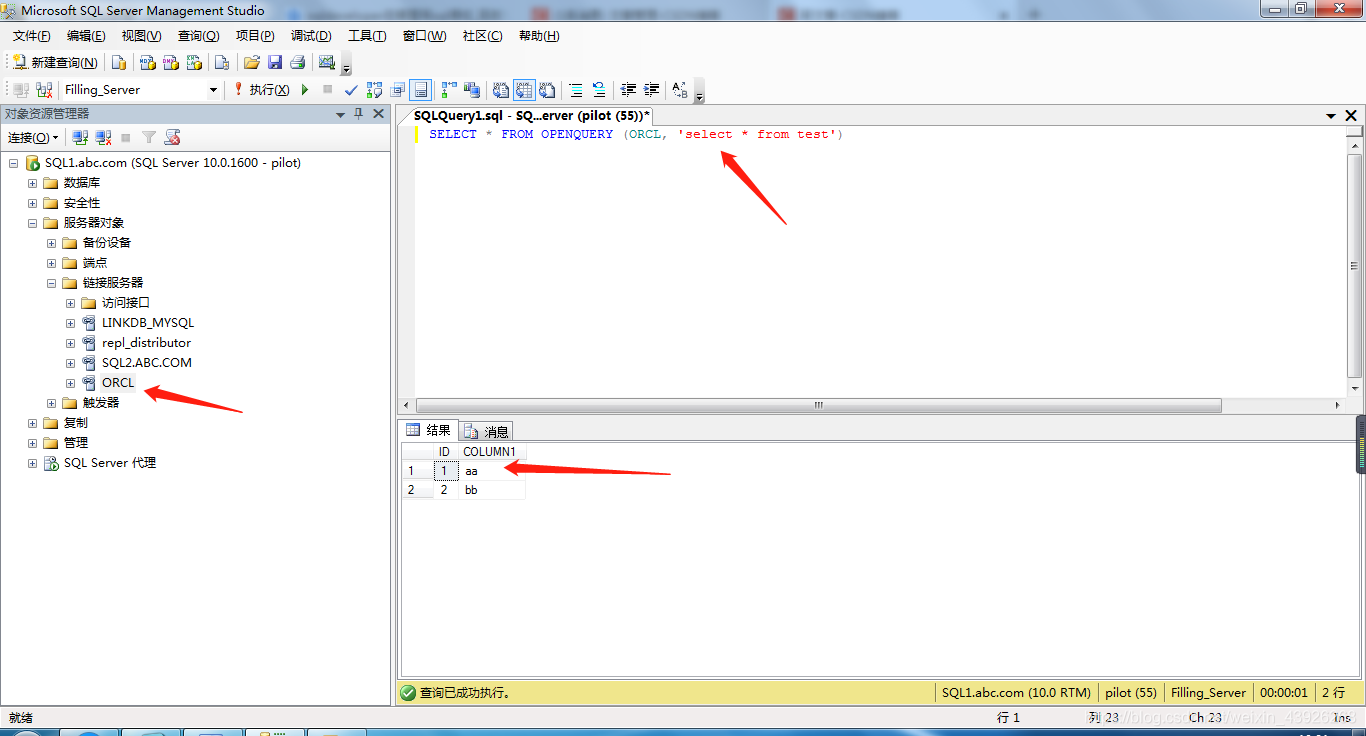Open the Query Options icon

pos(398,90)
